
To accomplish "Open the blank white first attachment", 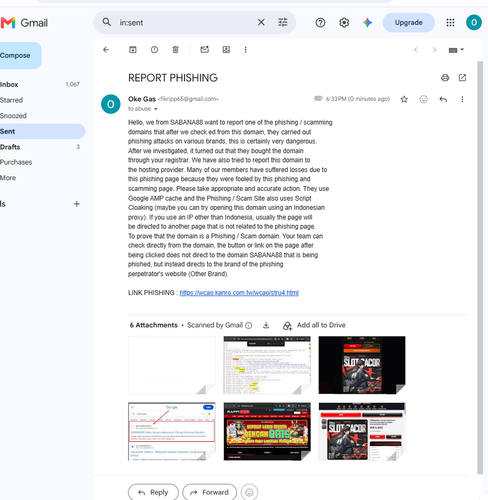I will (172, 365).
